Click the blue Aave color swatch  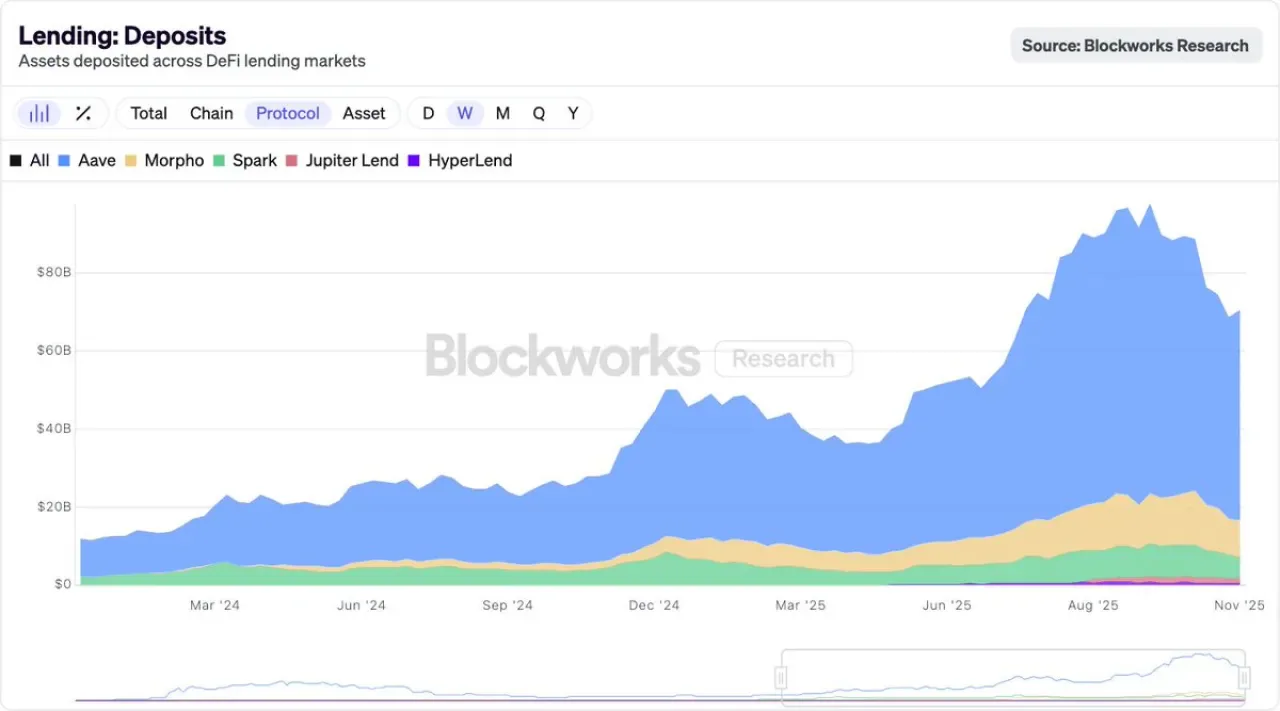(64, 160)
